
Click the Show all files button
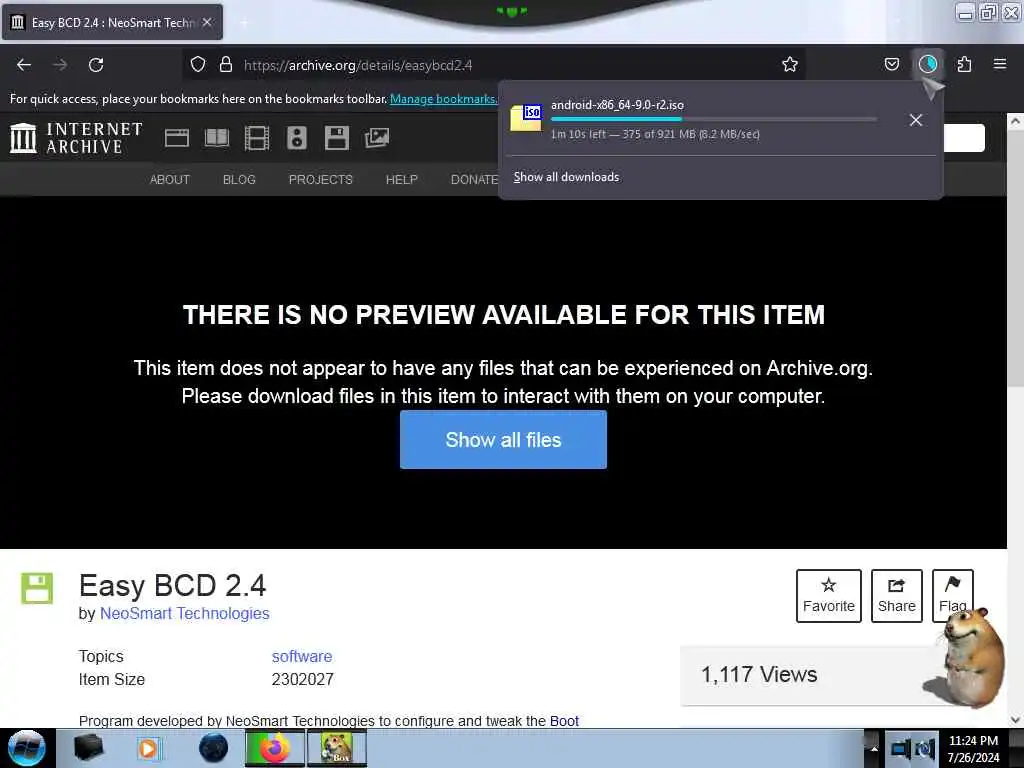[x=503, y=440]
